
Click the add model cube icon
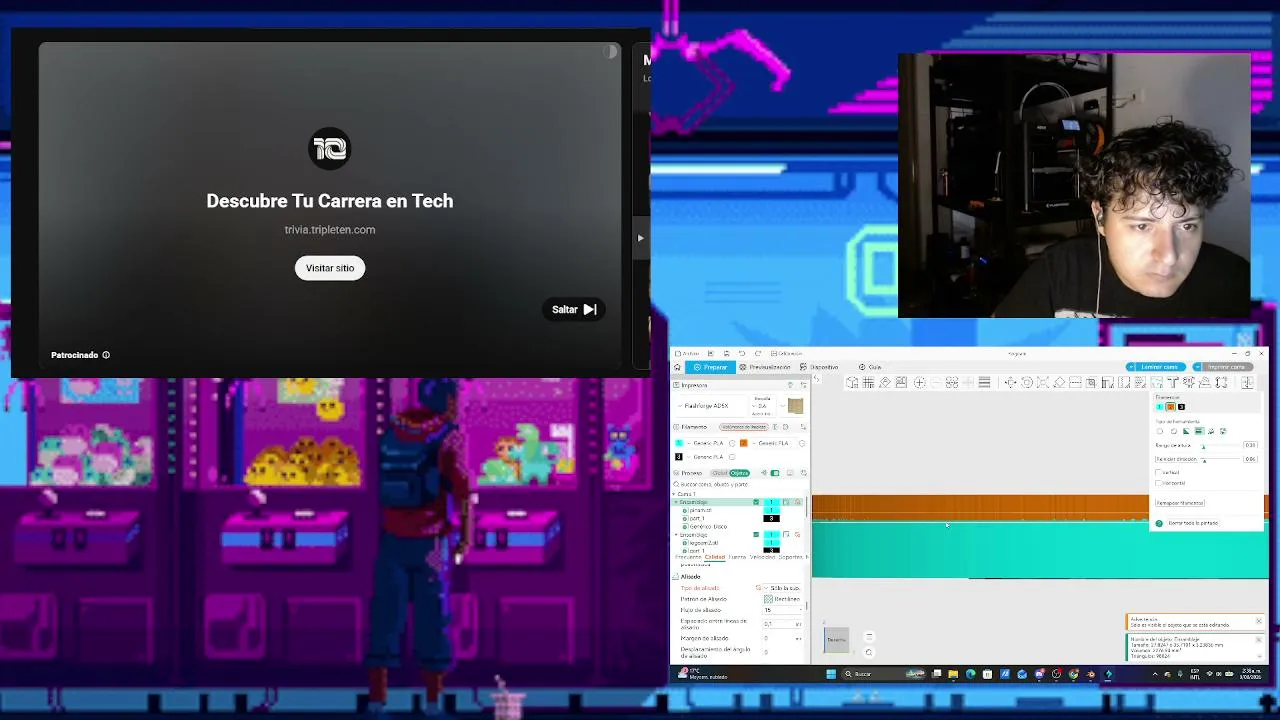[852, 382]
